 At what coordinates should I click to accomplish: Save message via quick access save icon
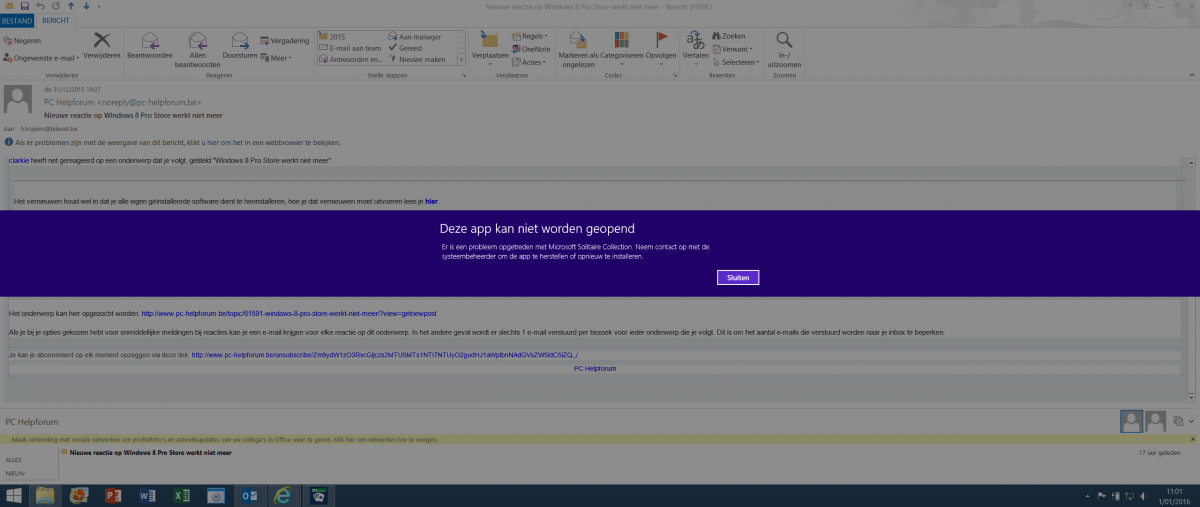(x=27, y=6)
